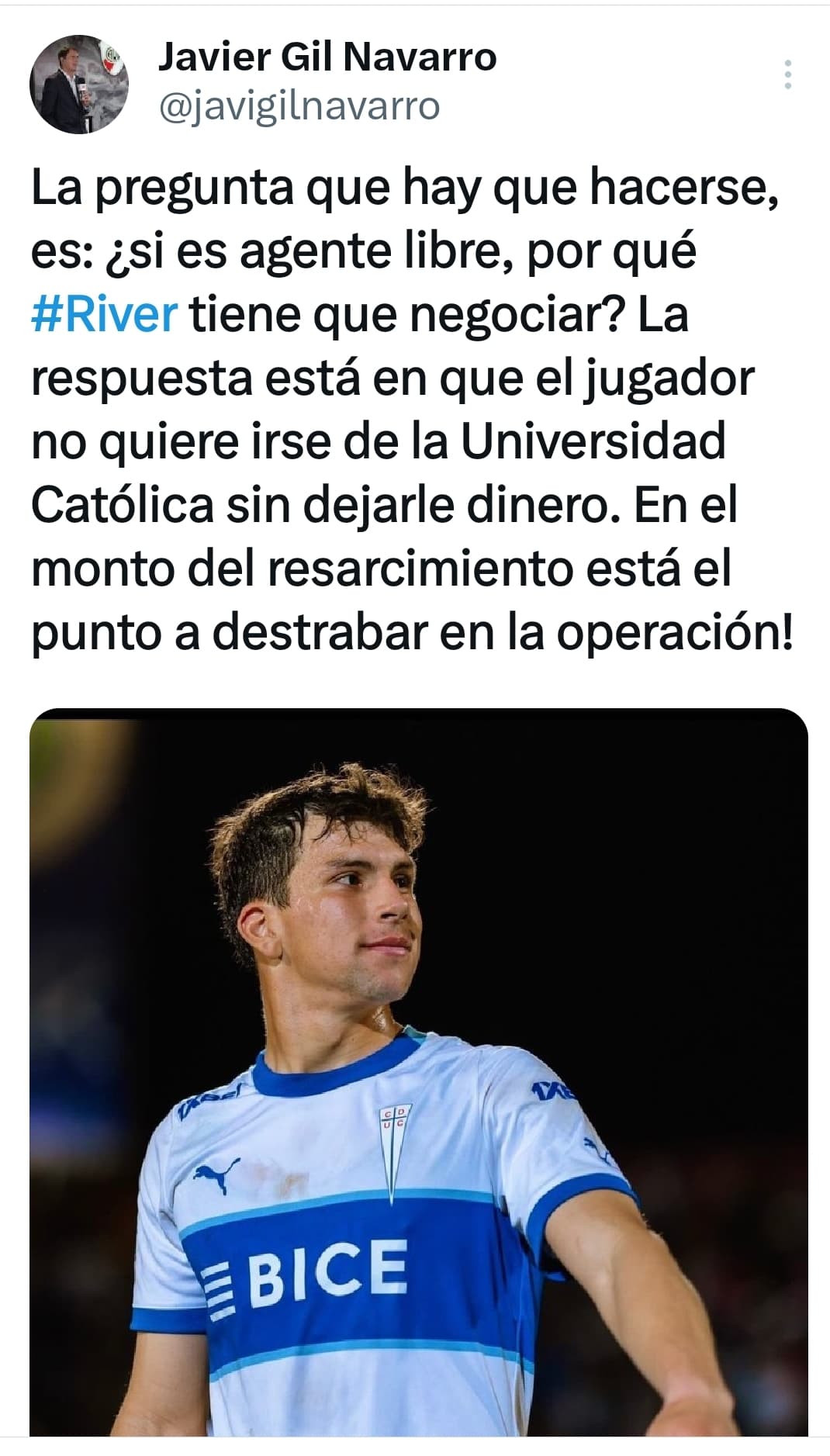Open Javier Gil Navarro's profile avatar

[x=79, y=84]
